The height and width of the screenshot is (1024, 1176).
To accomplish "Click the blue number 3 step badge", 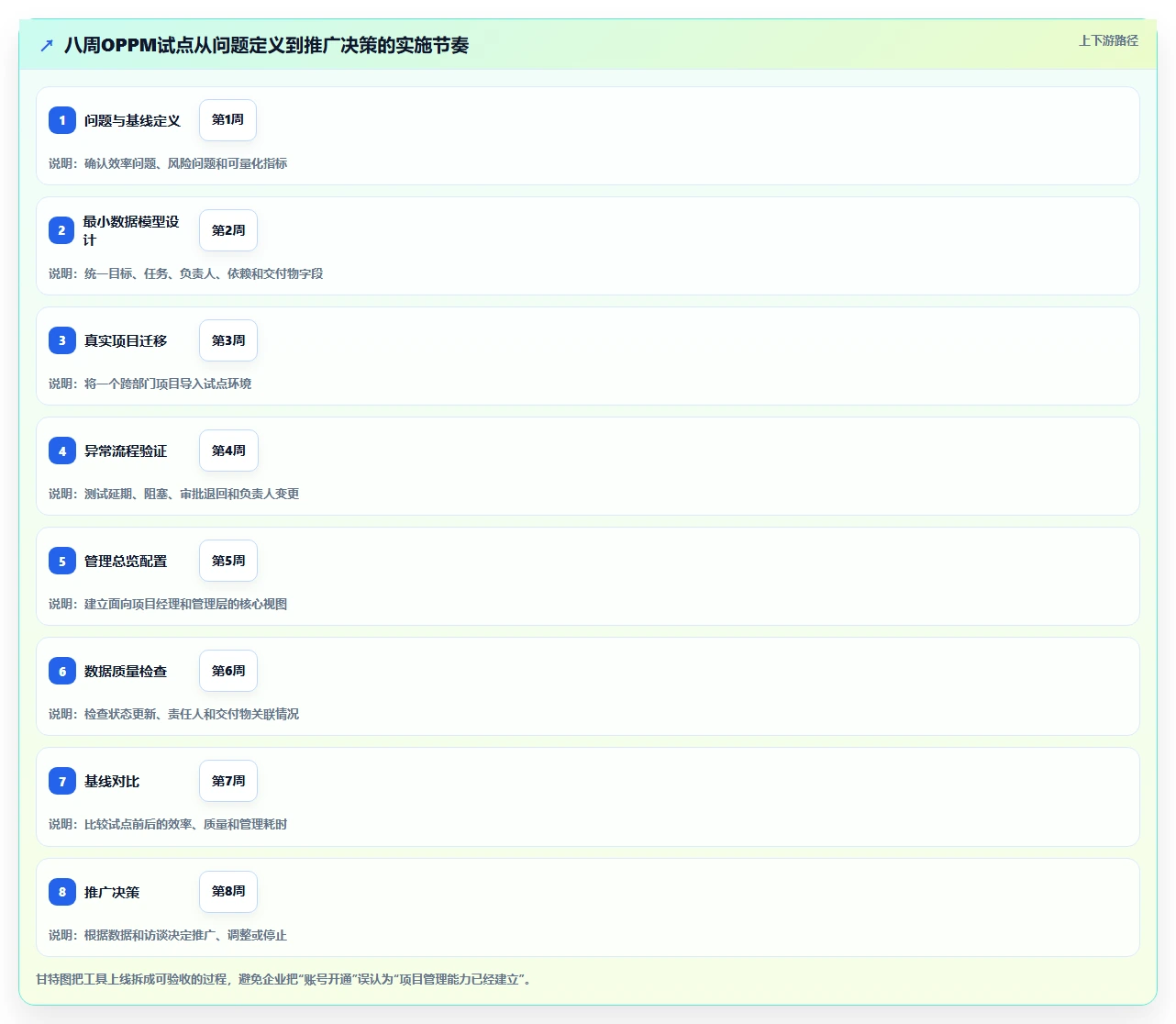I will tap(62, 340).
